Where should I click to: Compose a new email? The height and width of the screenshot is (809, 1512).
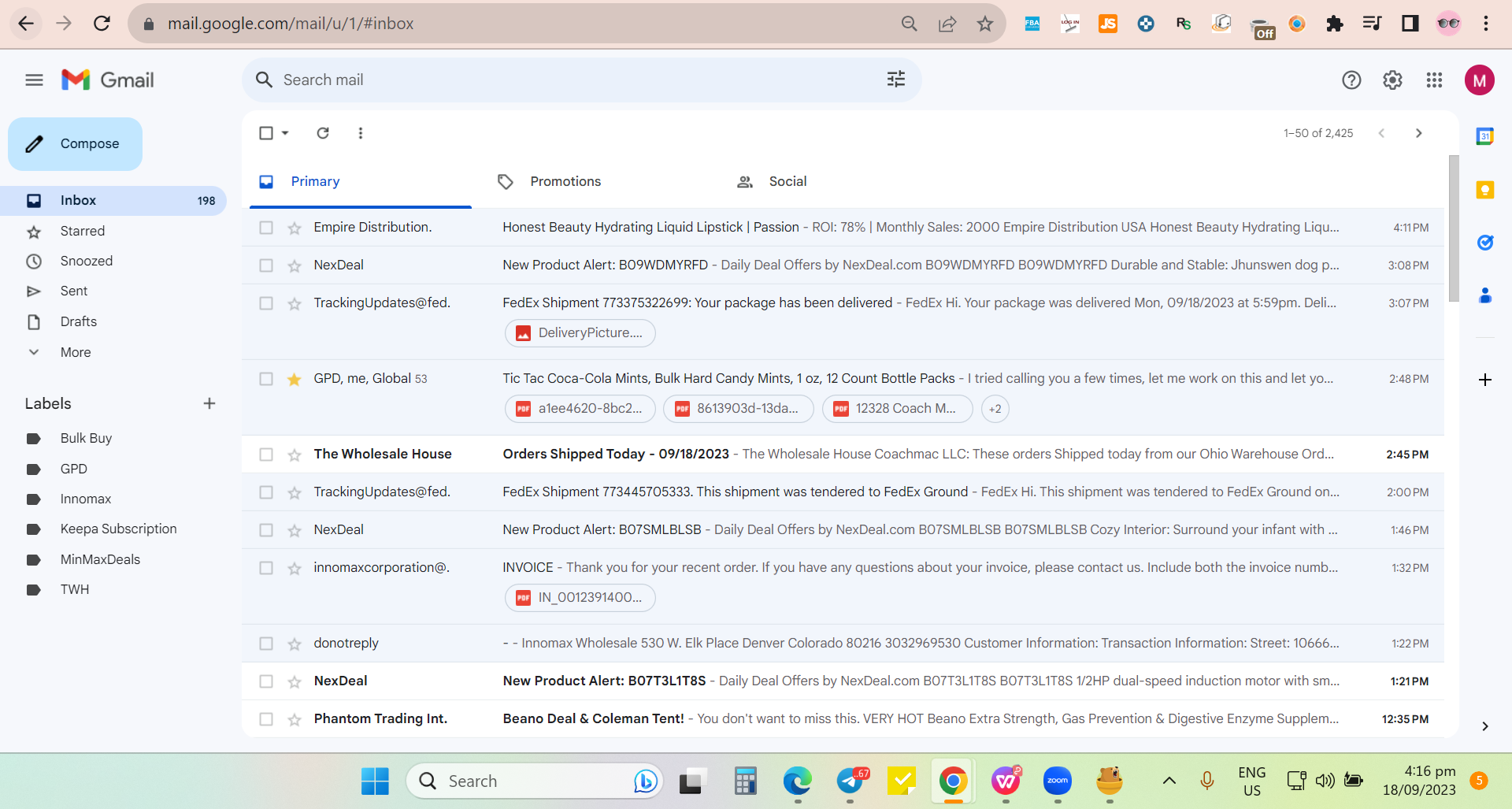pyautogui.click(x=76, y=144)
